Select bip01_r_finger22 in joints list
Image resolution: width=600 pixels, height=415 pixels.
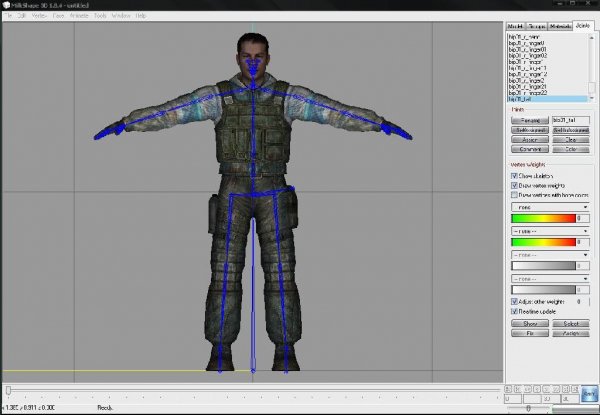[528, 93]
